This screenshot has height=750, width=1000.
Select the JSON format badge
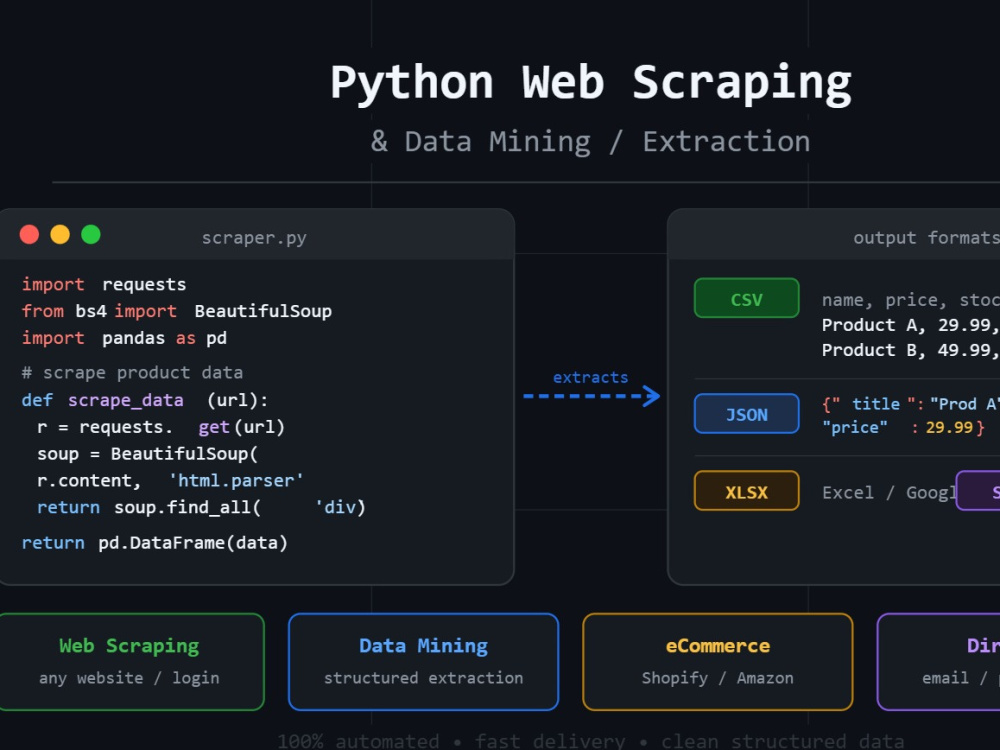click(x=746, y=414)
